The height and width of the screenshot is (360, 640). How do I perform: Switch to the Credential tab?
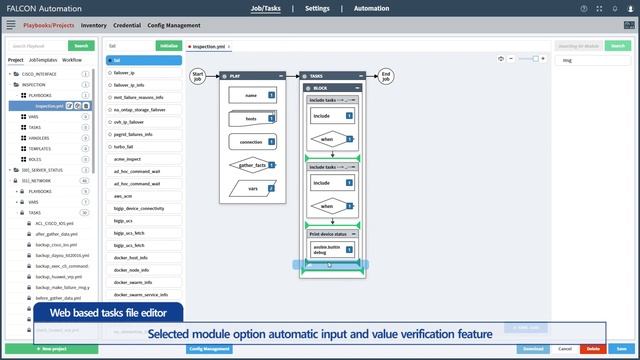[x=127, y=25]
